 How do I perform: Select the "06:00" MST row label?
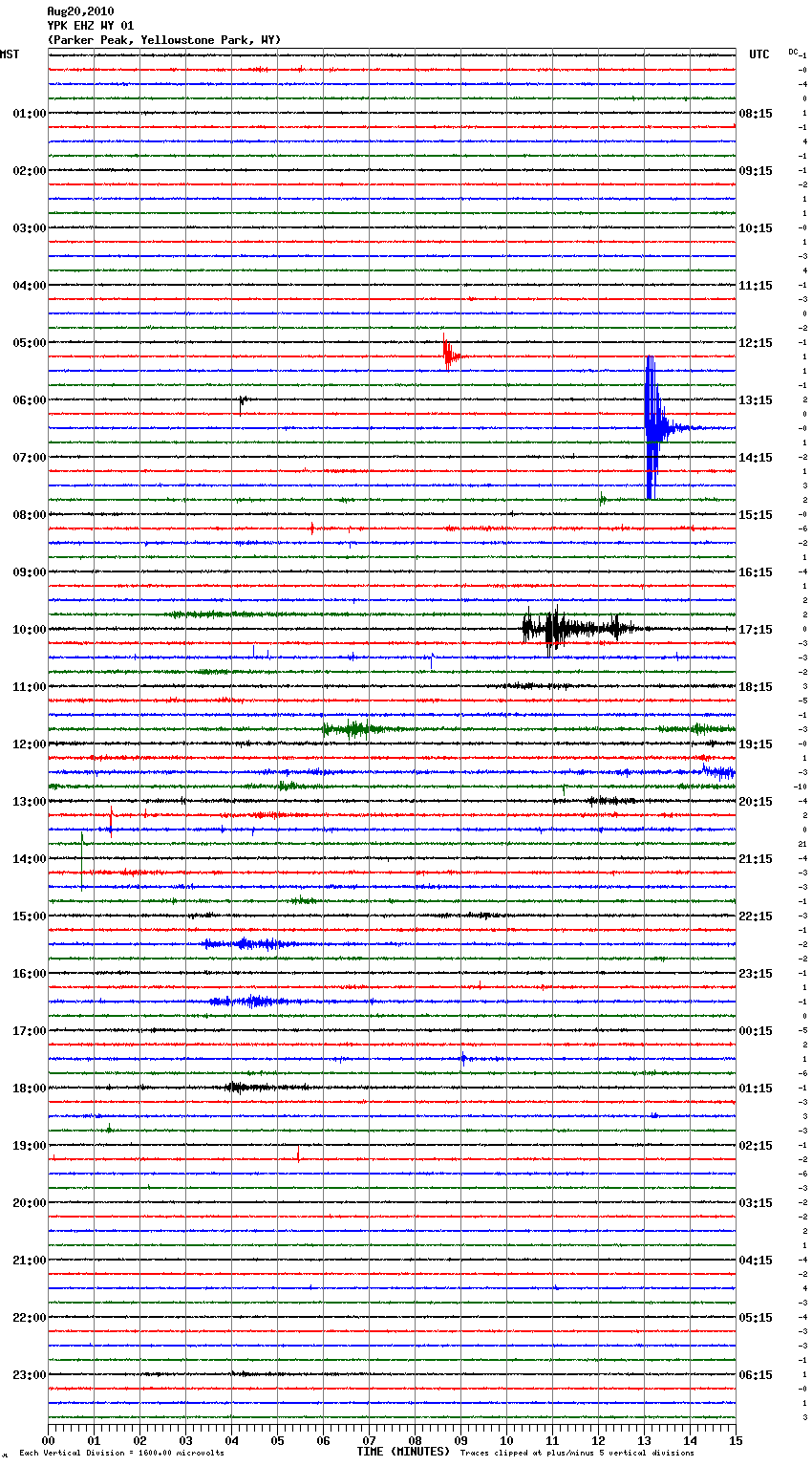29,400
